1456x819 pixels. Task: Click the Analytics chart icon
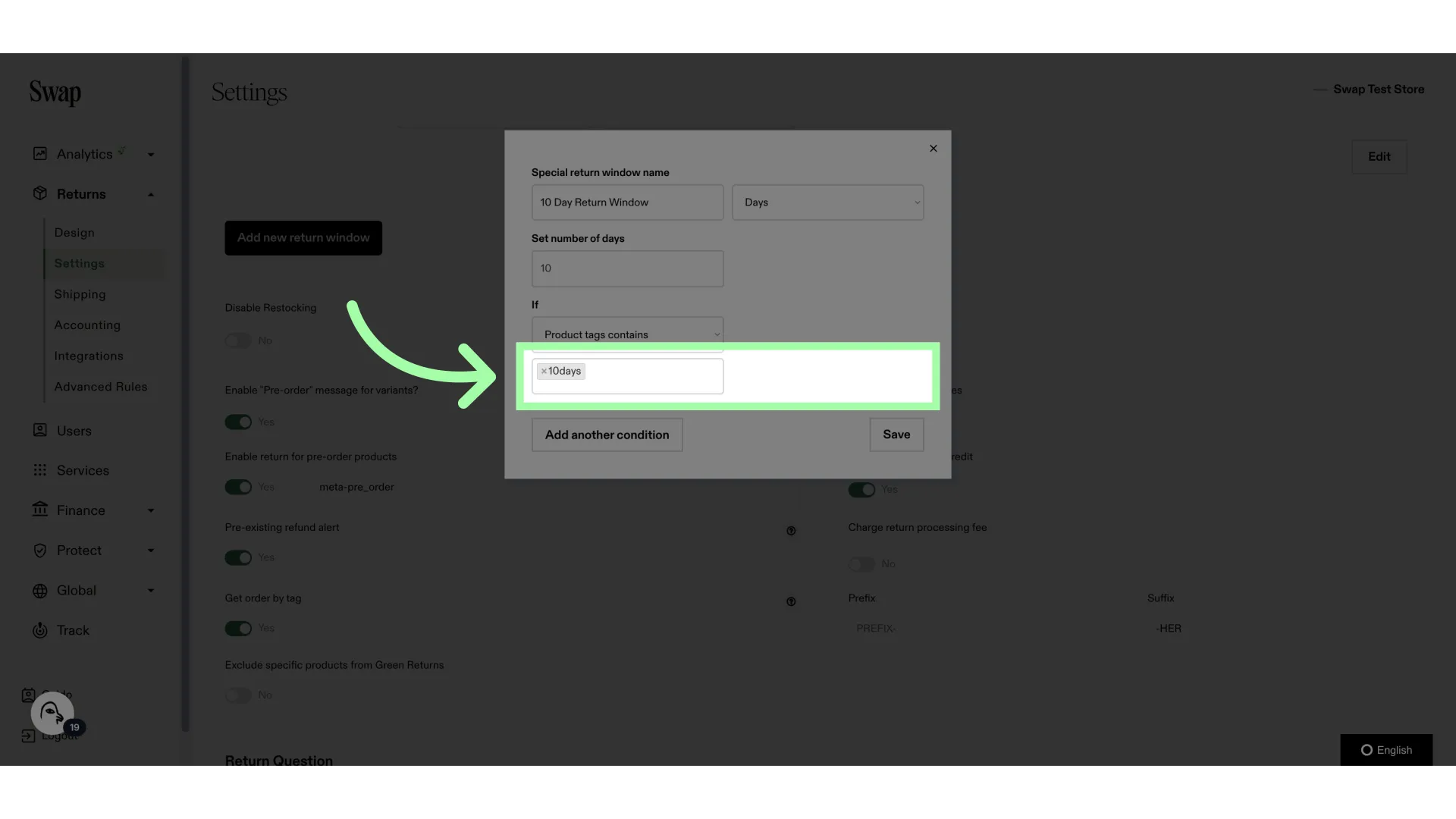click(40, 154)
